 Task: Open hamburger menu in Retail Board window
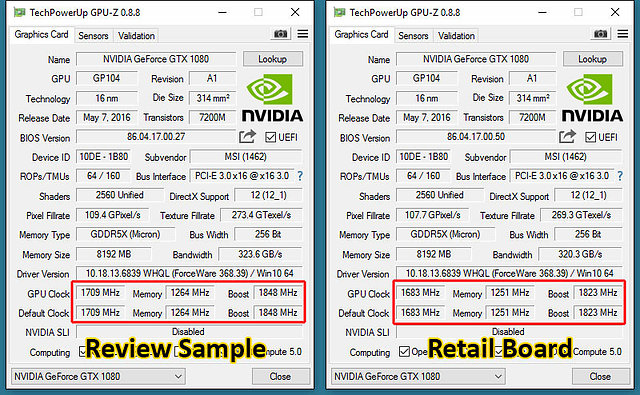click(x=623, y=34)
